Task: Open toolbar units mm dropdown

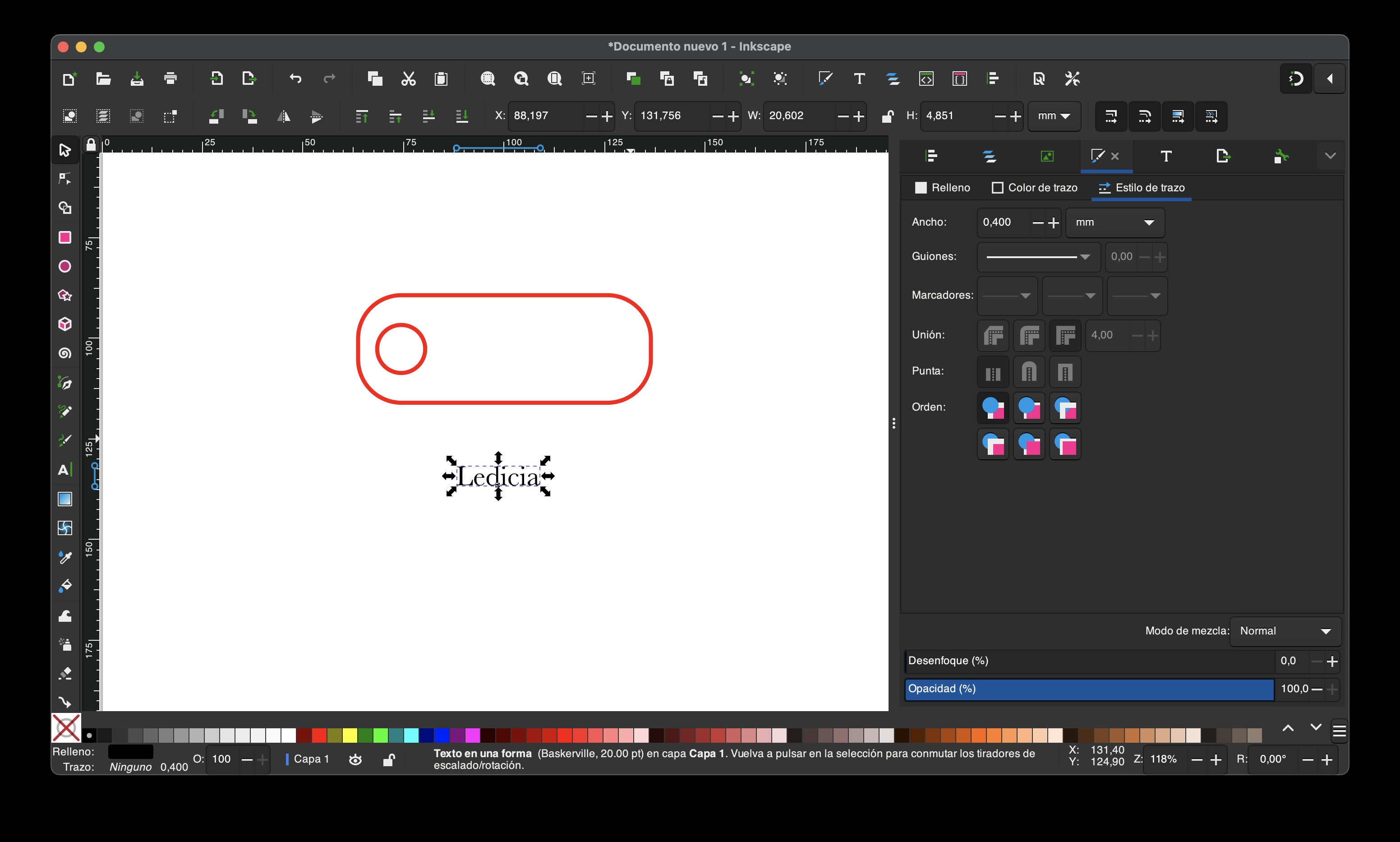Action: click(x=1054, y=116)
